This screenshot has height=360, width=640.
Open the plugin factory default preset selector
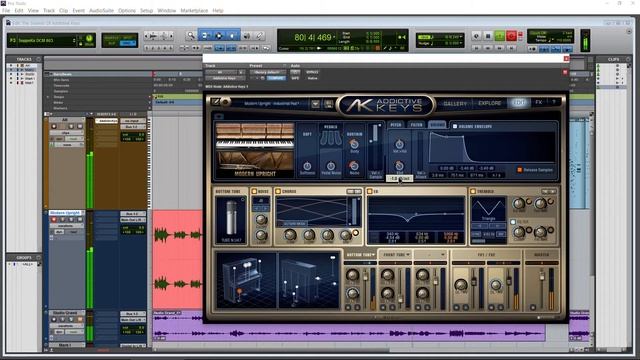267,72
